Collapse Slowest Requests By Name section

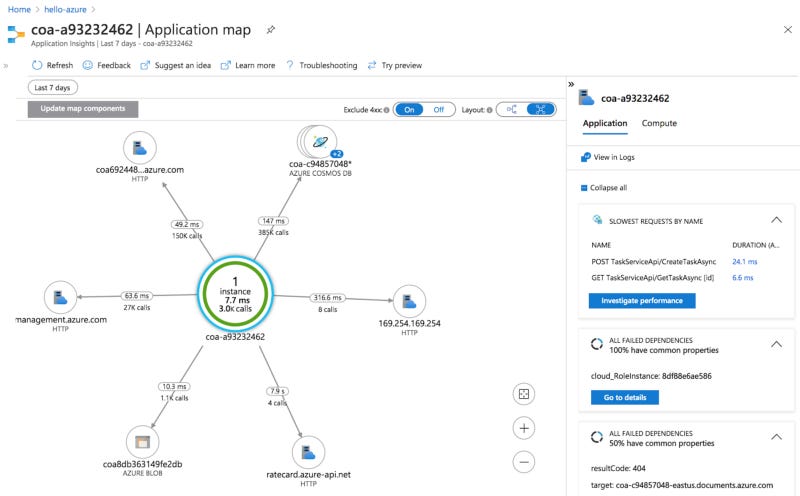(x=776, y=220)
